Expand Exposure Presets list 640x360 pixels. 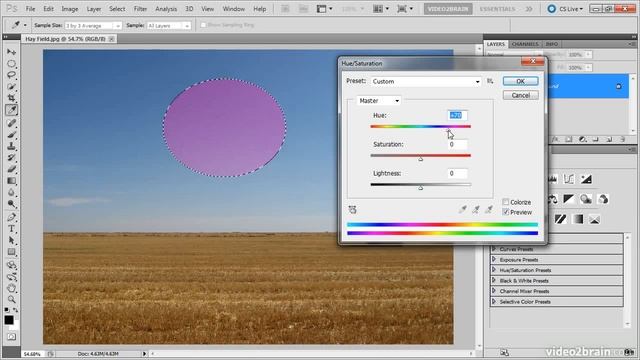(x=494, y=260)
